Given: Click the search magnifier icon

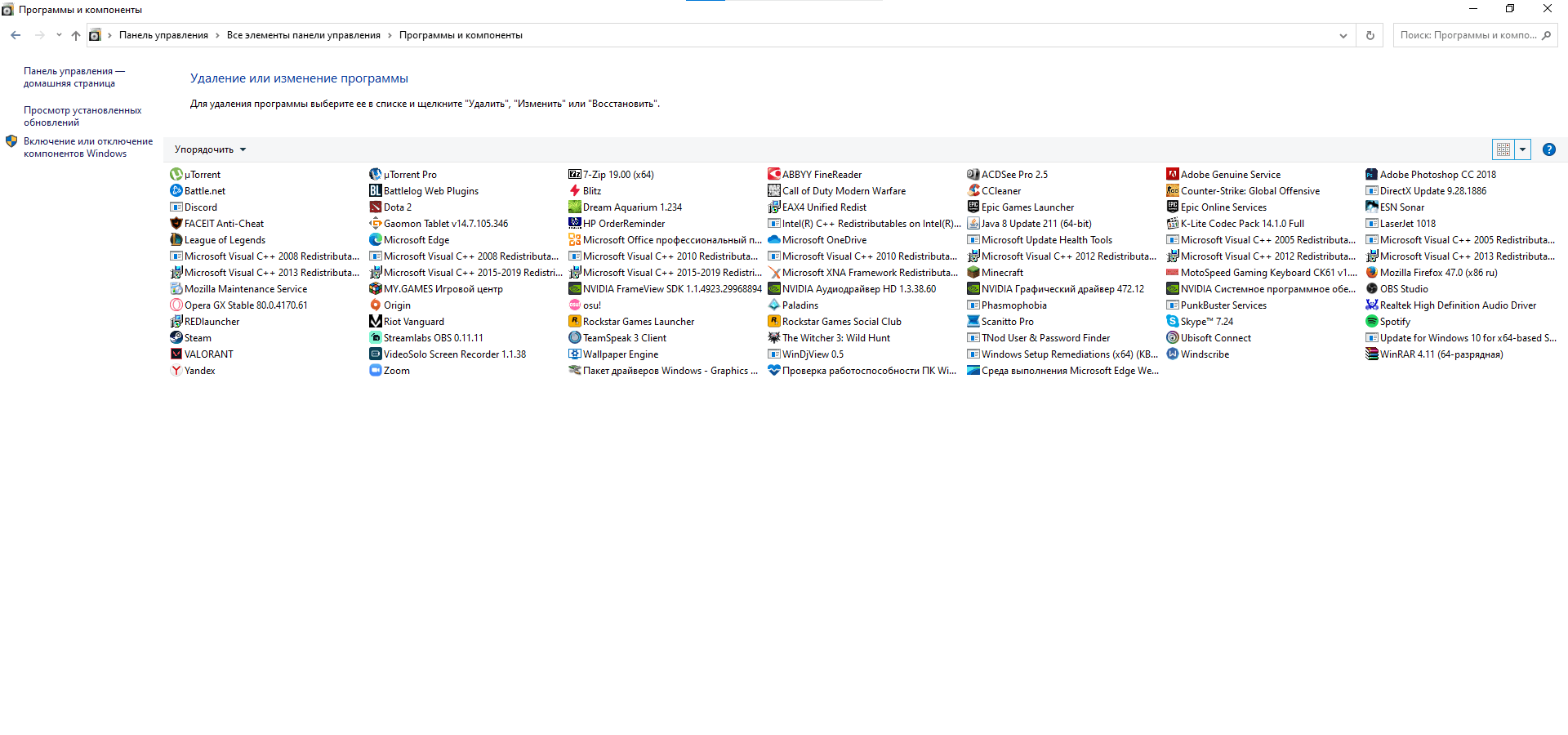Looking at the screenshot, I should click(1547, 35).
